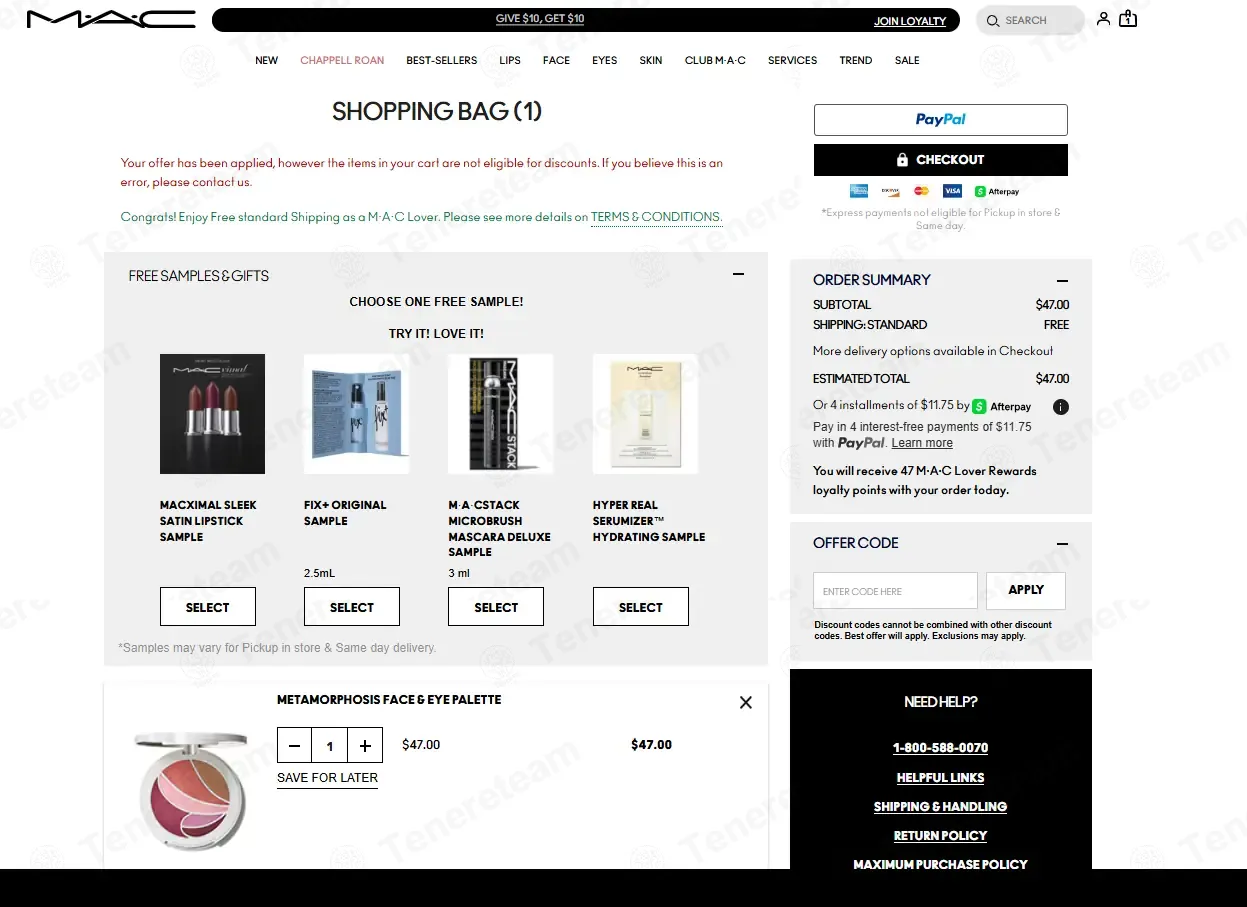1247x907 pixels.
Task: Click the search magnifier icon
Action: coord(993,21)
